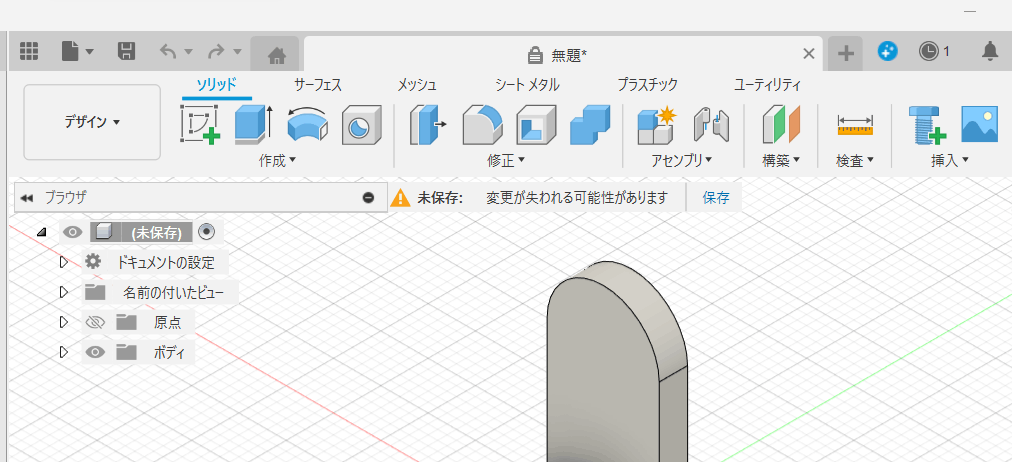Select the Joint tool
Viewport: 1012px width, 462px height.
[711, 124]
